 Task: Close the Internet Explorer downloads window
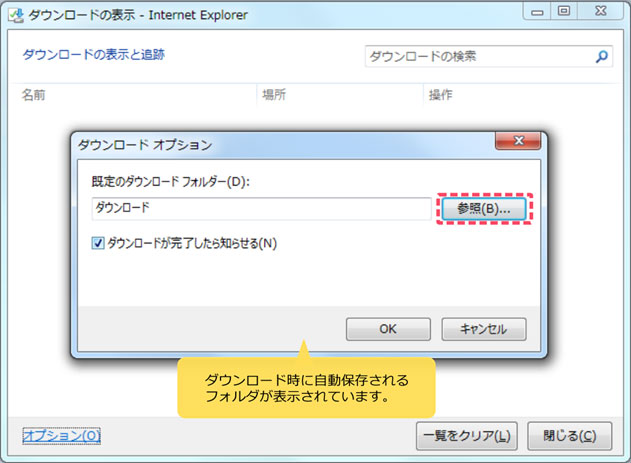(x=601, y=11)
